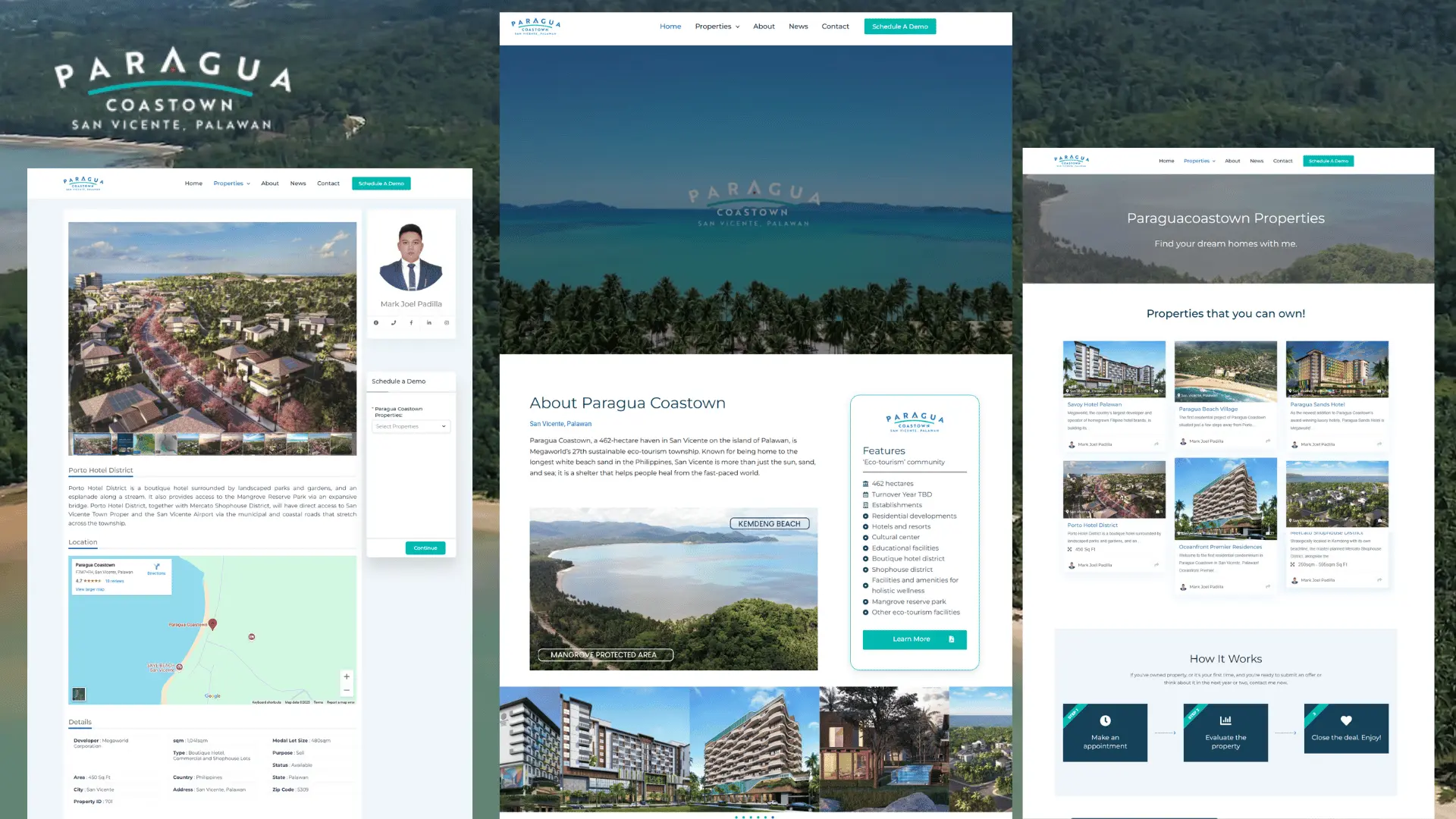Select About in center page navigation
Viewport: 1456px width, 819px height.
point(764,27)
